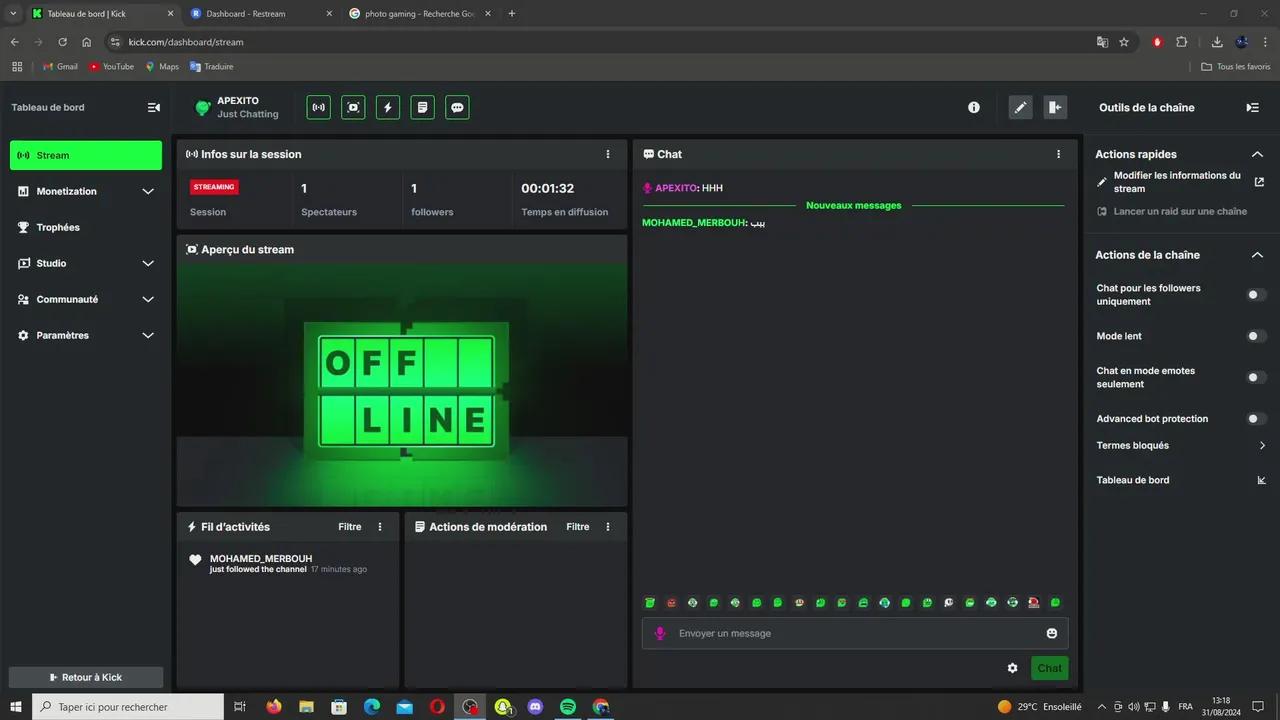This screenshot has height=720, width=1280.
Task: Enable Chat pour les followers uniquement
Action: [1256, 295]
